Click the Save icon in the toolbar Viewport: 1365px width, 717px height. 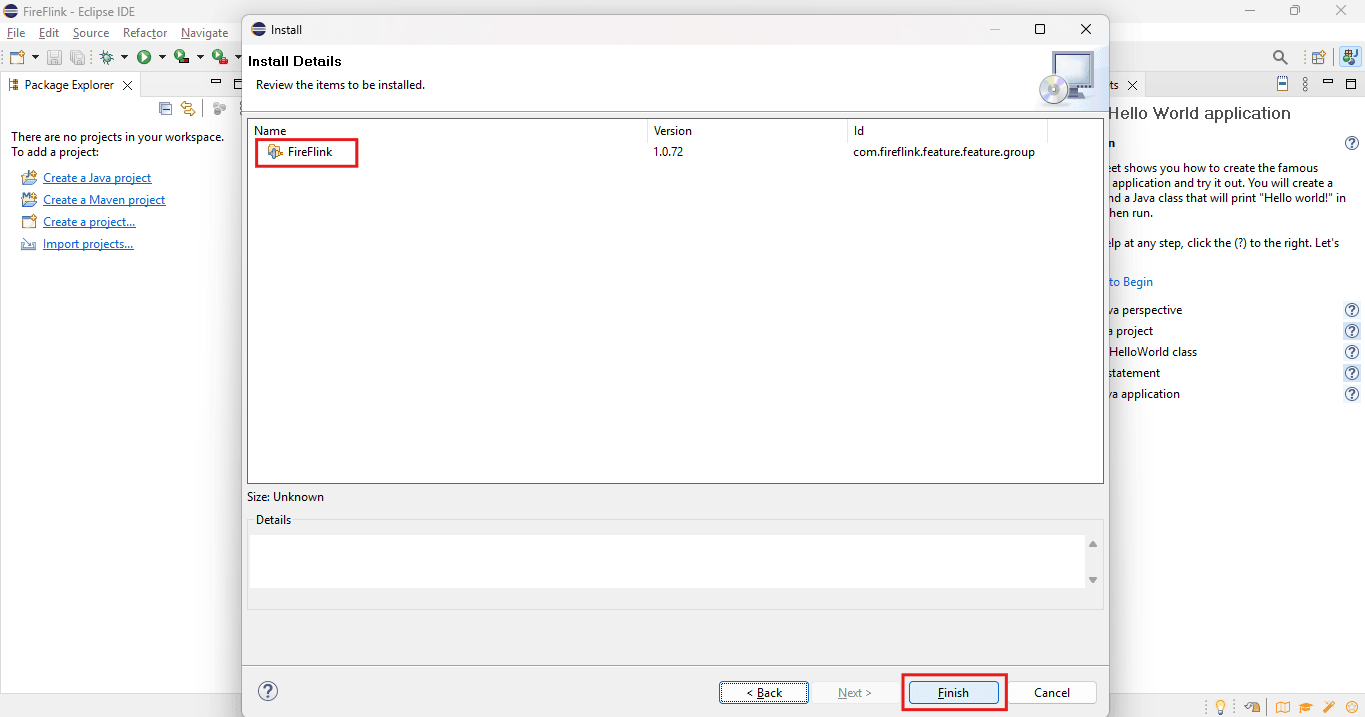point(55,58)
